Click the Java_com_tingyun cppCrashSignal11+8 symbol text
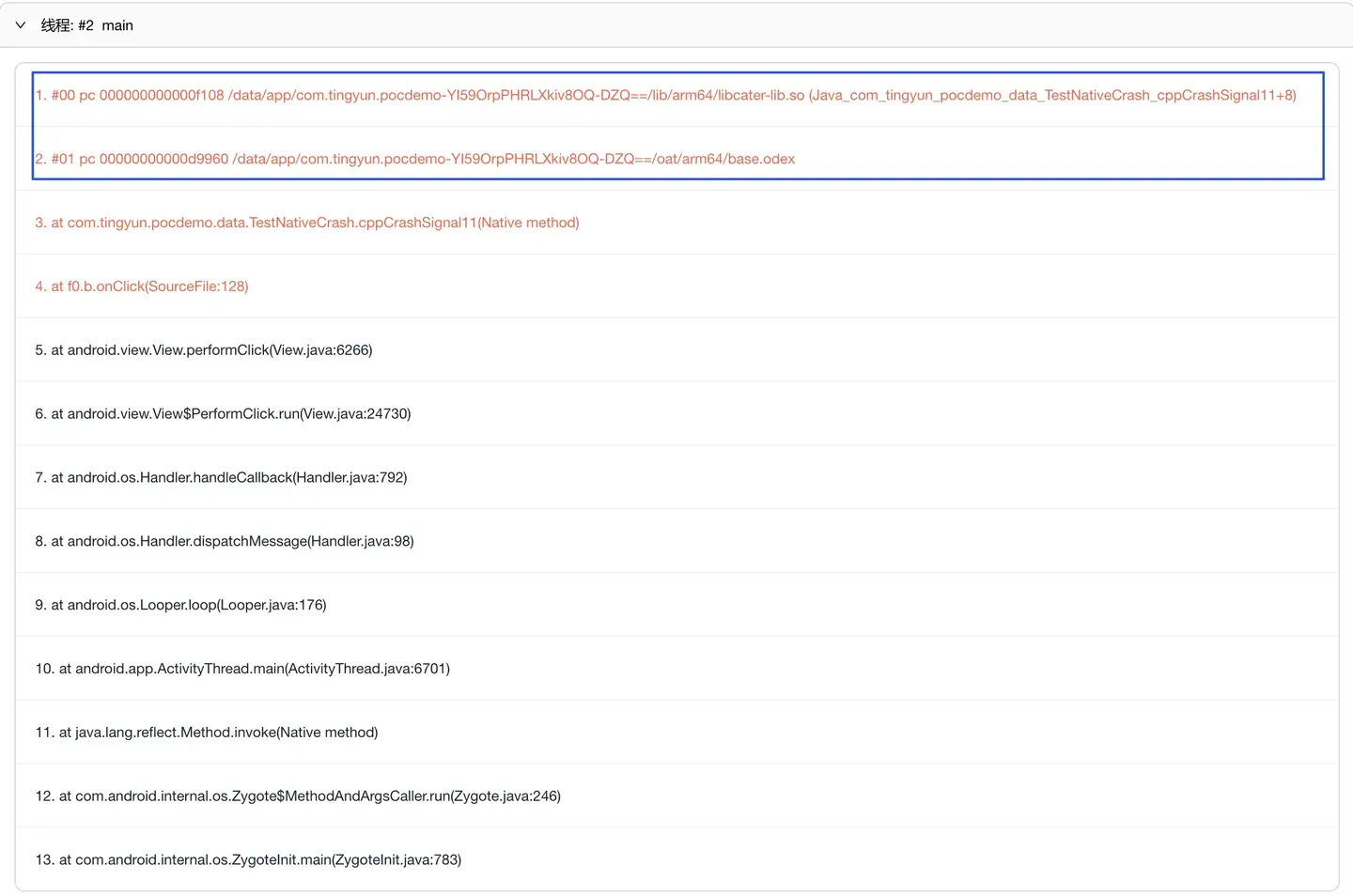 (x=1052, y=95)
